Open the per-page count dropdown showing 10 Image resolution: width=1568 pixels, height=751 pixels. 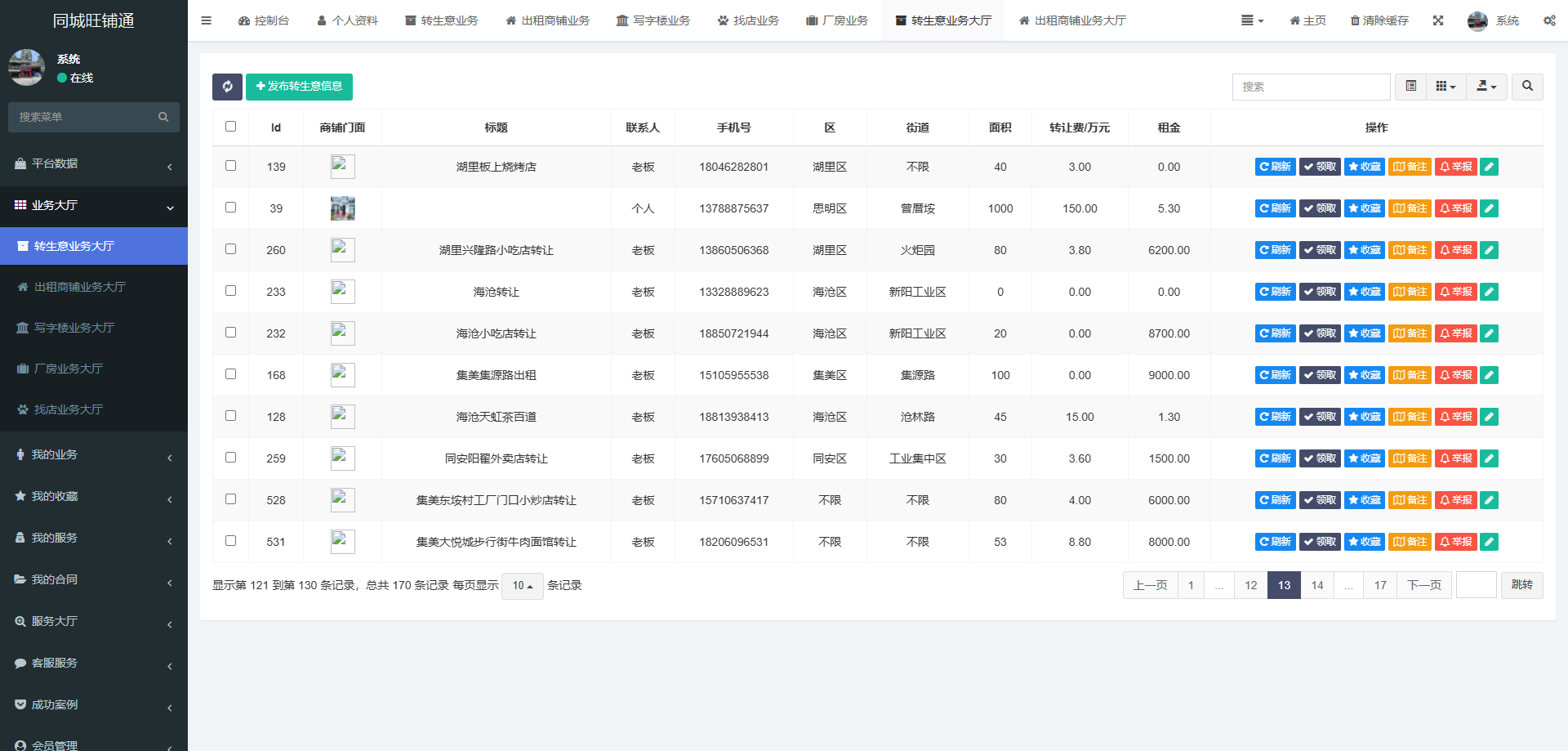tap(522, 586)
